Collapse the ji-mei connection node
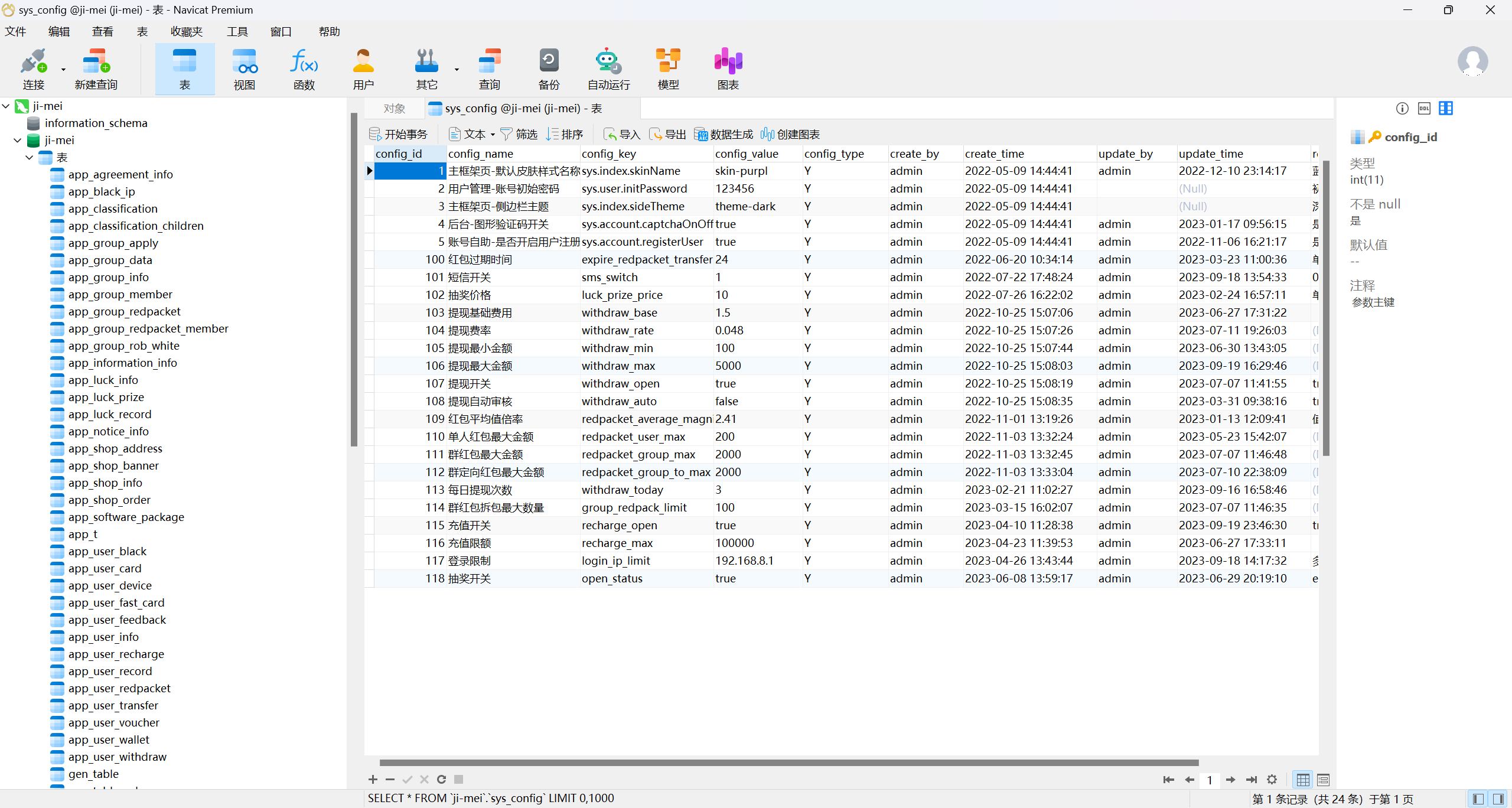The height and width of the screenshot is (808, 1512). coord(6,106)
